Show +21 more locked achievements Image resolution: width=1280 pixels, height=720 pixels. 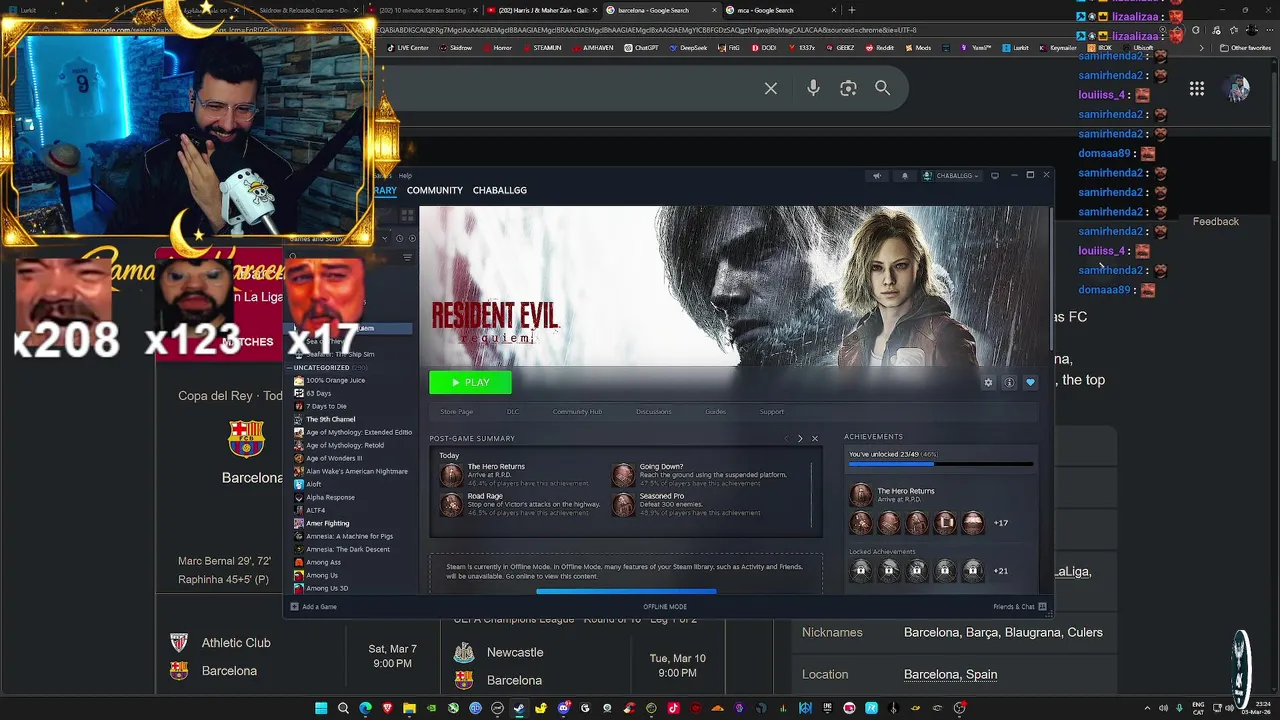point(1000,571)
